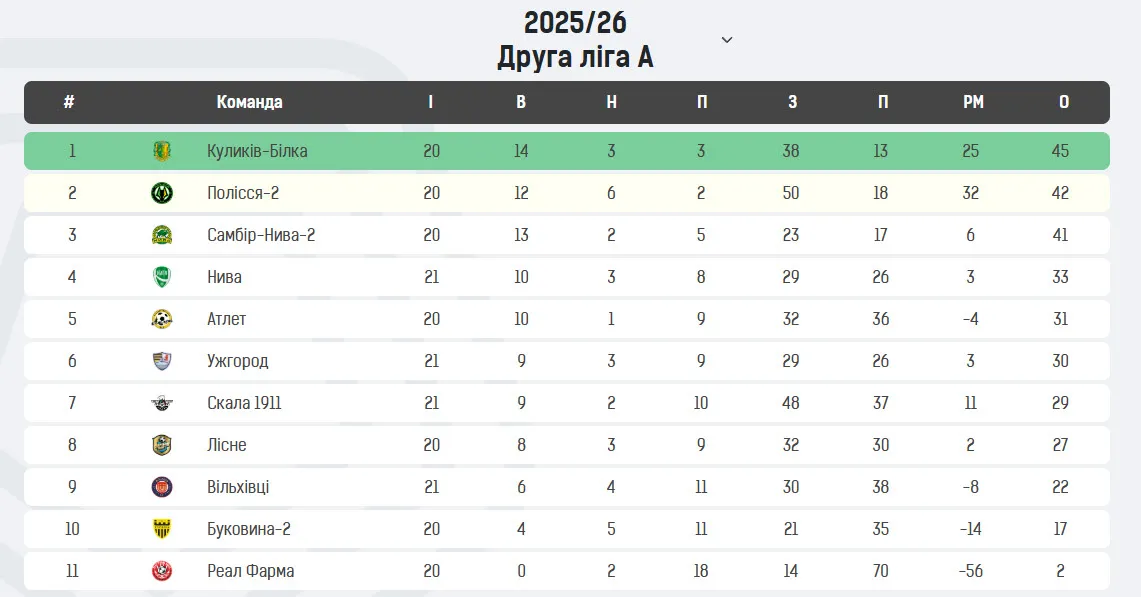1141x597 pixels.
Task: Click the Куликів-Білка team logo
Action: (162, 151)
